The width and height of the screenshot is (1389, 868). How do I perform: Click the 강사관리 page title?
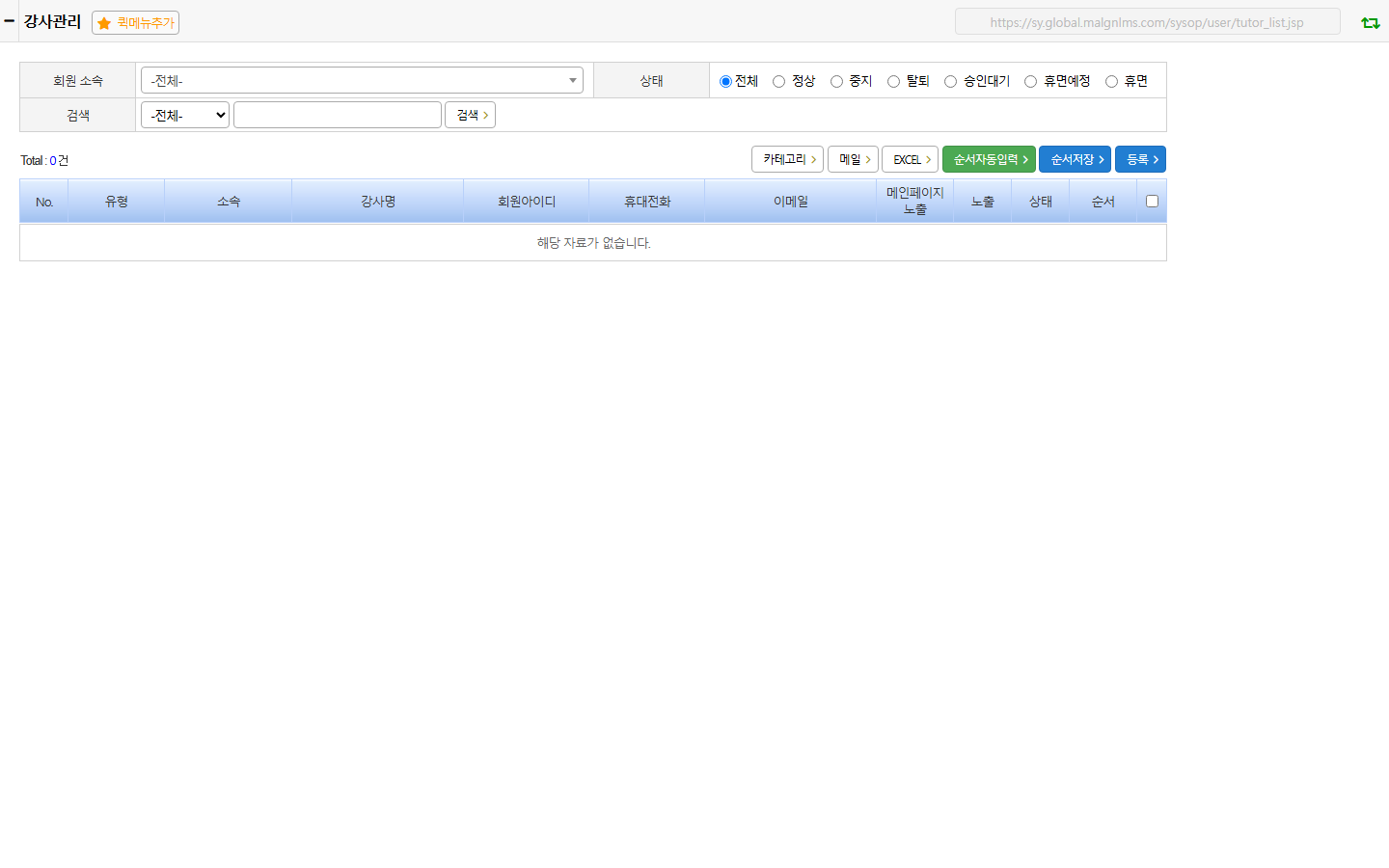tap(52, 21)
